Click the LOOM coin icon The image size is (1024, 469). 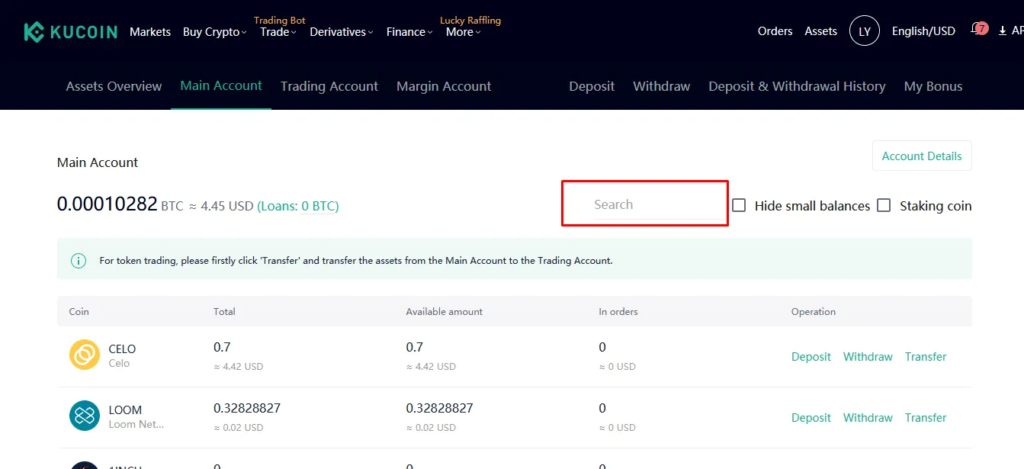tap(84, 415)
